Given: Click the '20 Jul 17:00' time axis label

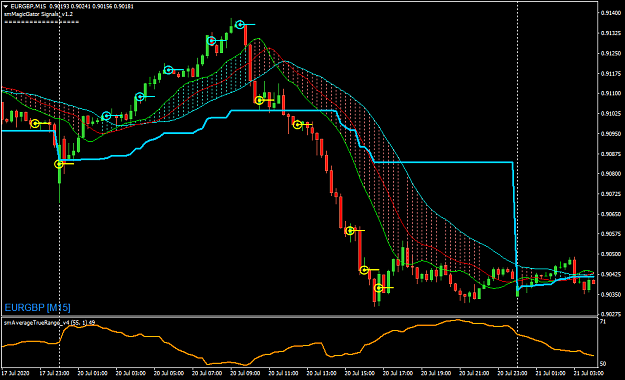Looking at the screenshot, I should pos(398,373).
